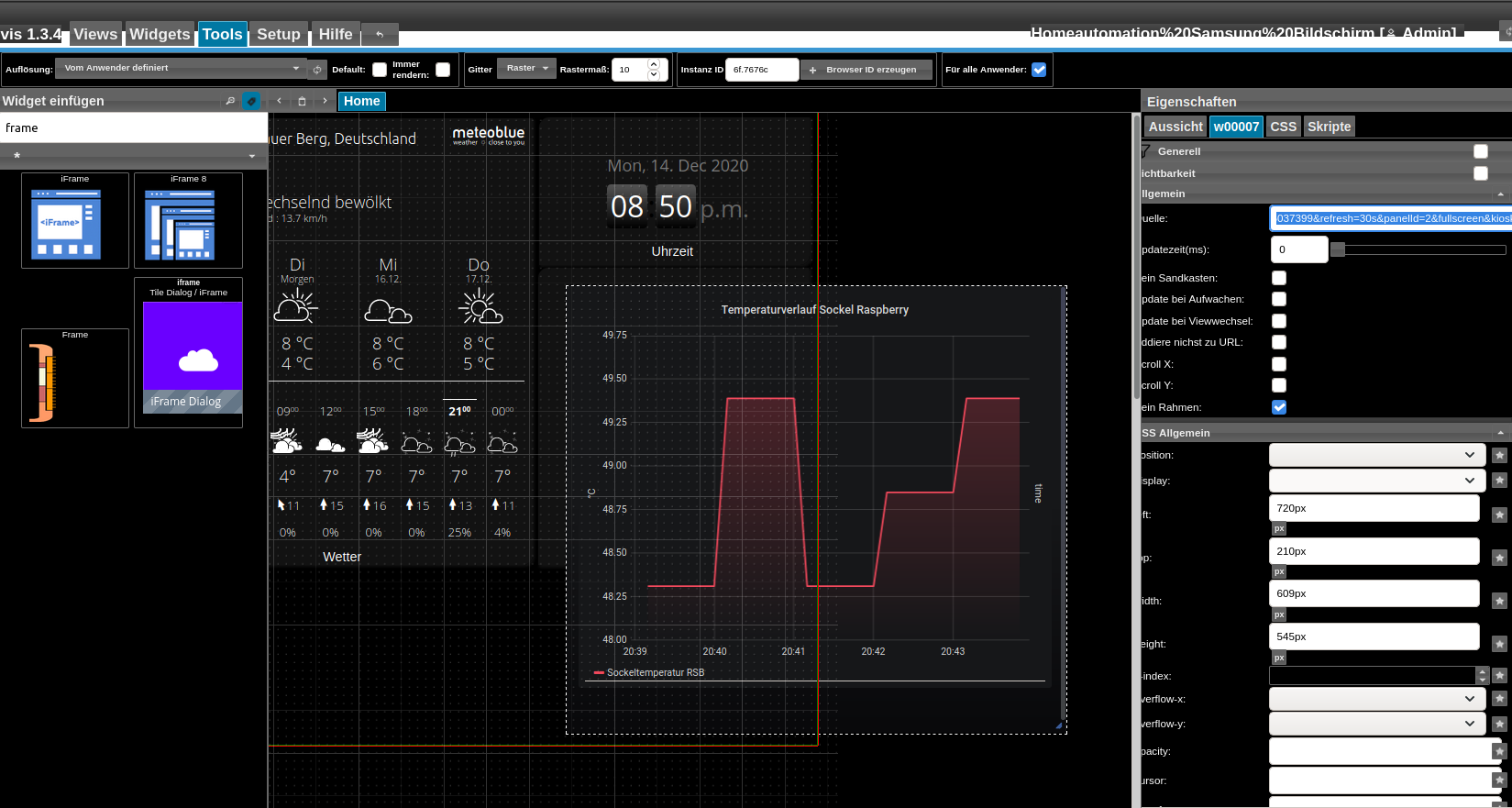
Task: Click the undo arrow button next to Hilfe
Action: (380, 35)
